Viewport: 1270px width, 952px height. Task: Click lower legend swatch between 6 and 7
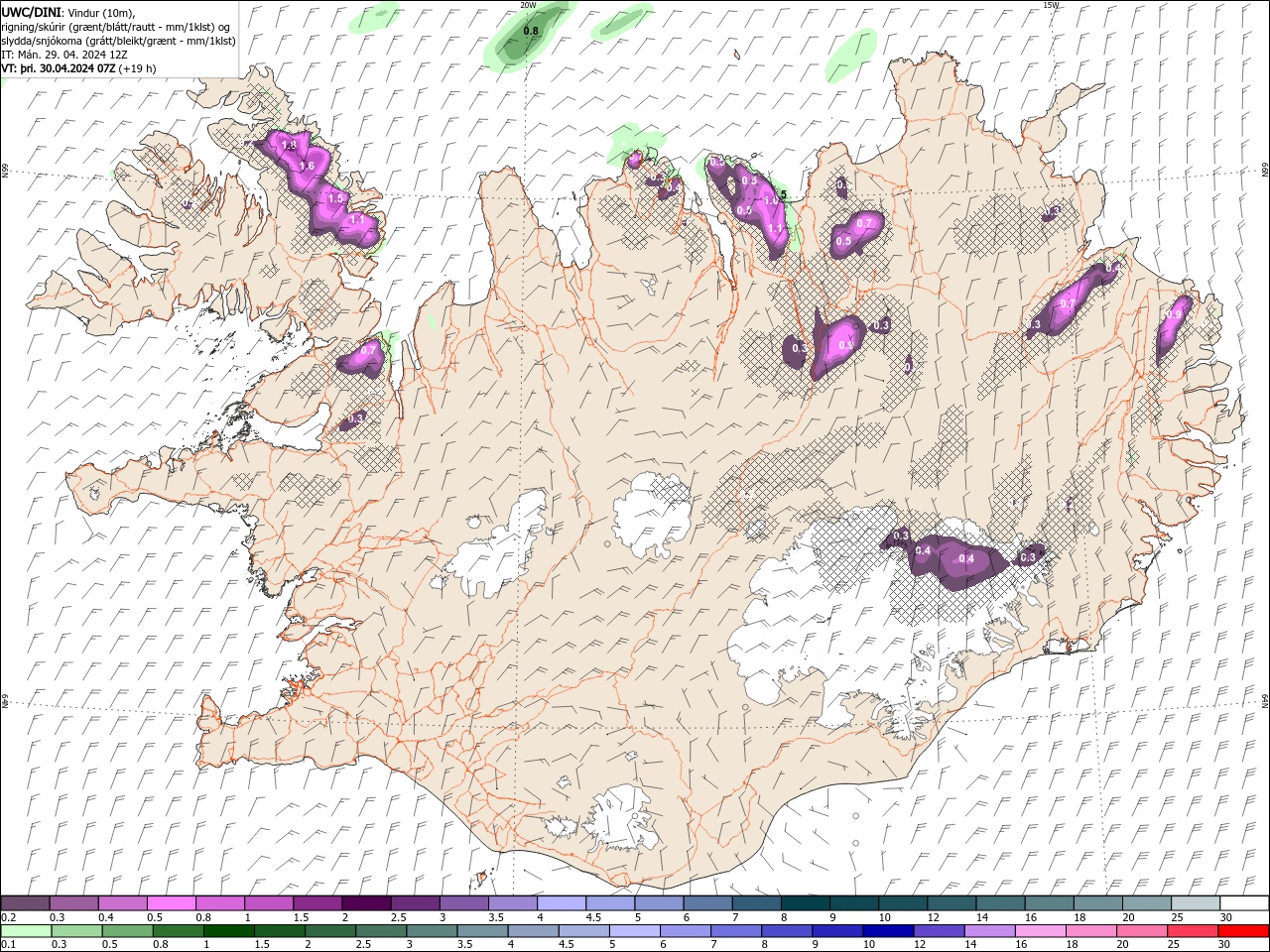(x=685, y=931)
